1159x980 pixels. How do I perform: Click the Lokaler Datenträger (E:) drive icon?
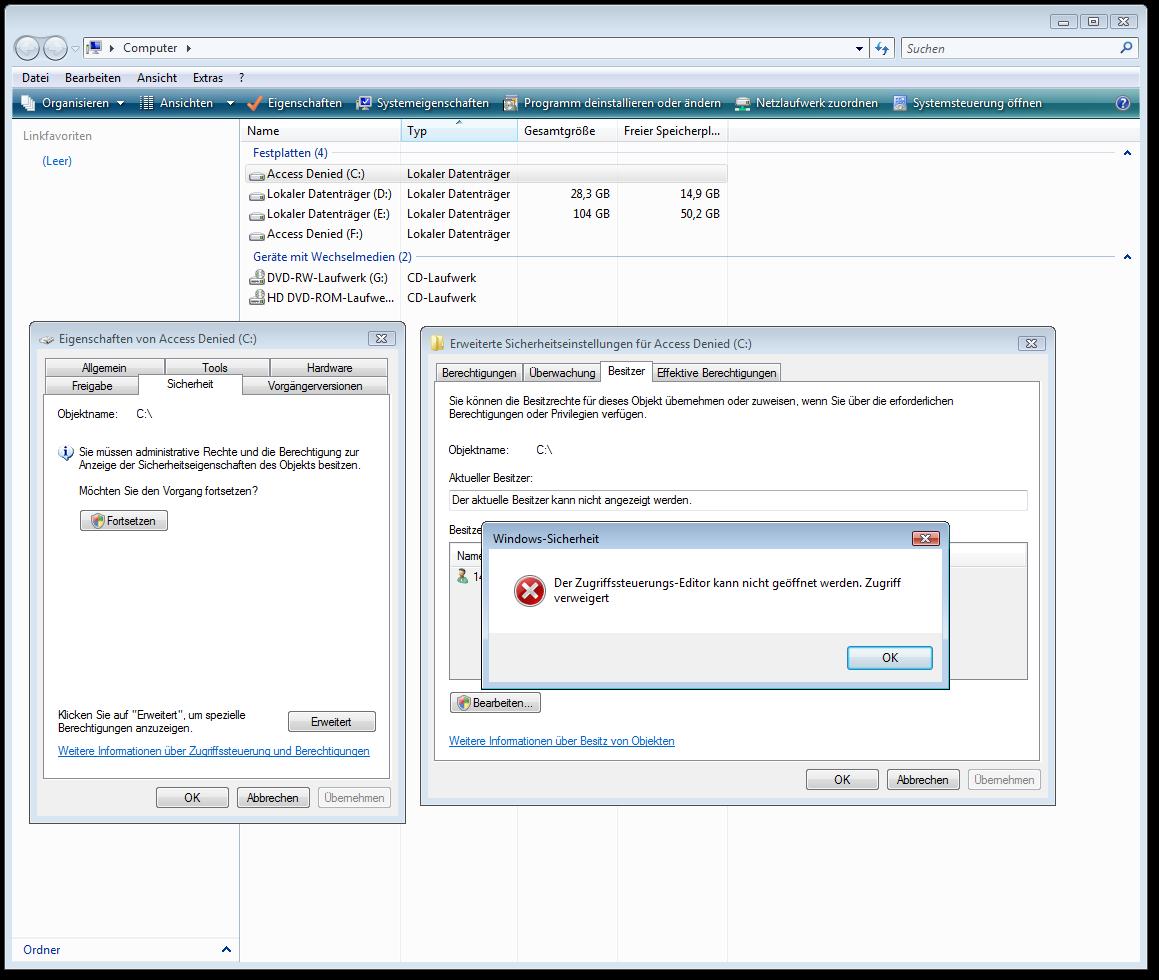point(256,215)
